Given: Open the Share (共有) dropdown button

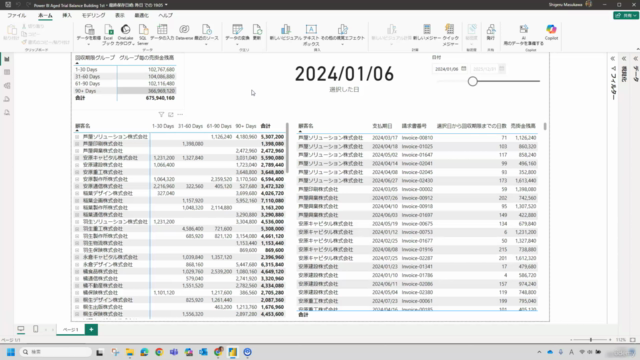Looking at the screenshot, I should pyautogui.click(x=625, y=16).
